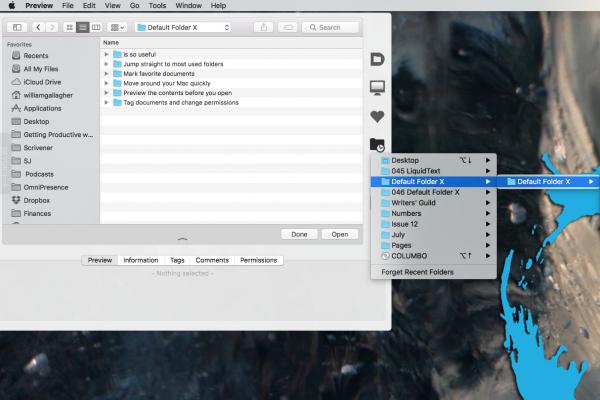Image resolution: width=600 pixels, height=400 pixels.
Task: Collapse the panel with the up chevron
Action: 183,239
